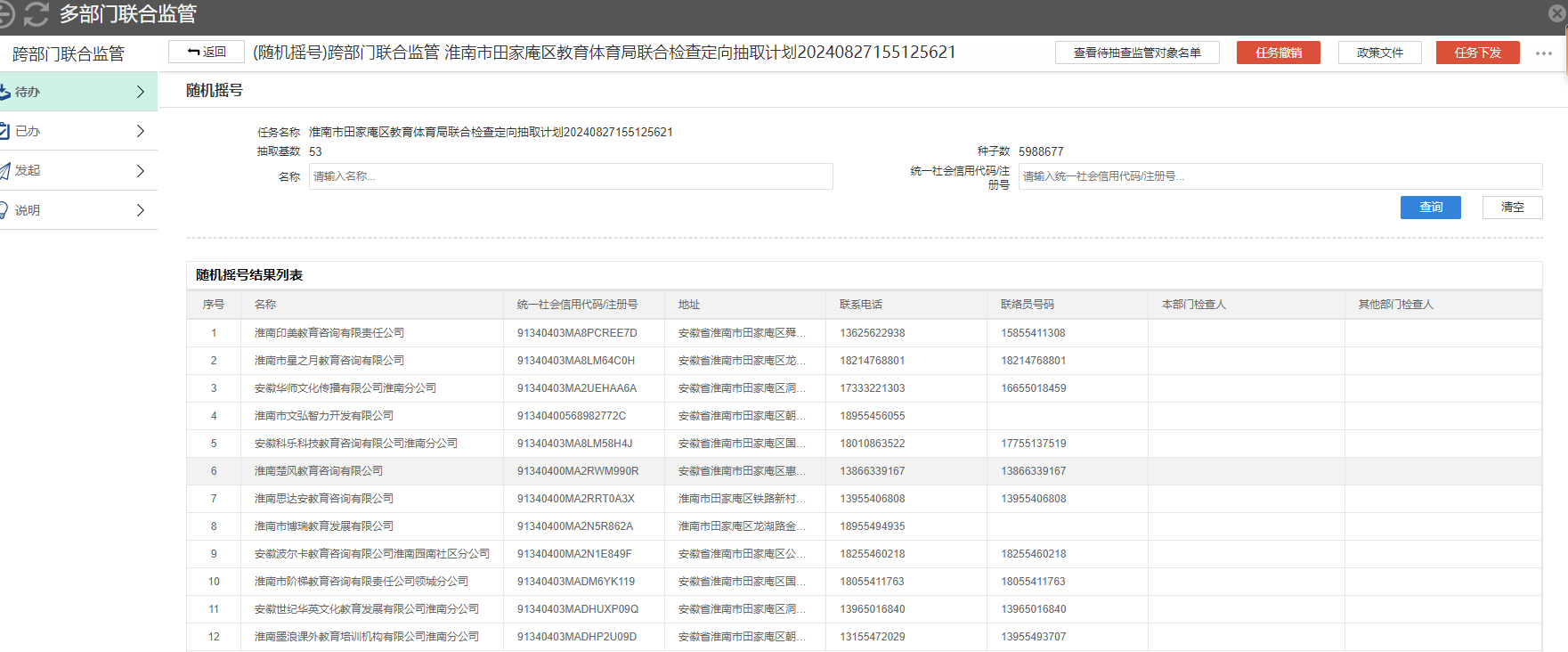Click the 序号 column header
This screenshot has height=652, width=1568.
pyautogui.click(x=214, y=305)
